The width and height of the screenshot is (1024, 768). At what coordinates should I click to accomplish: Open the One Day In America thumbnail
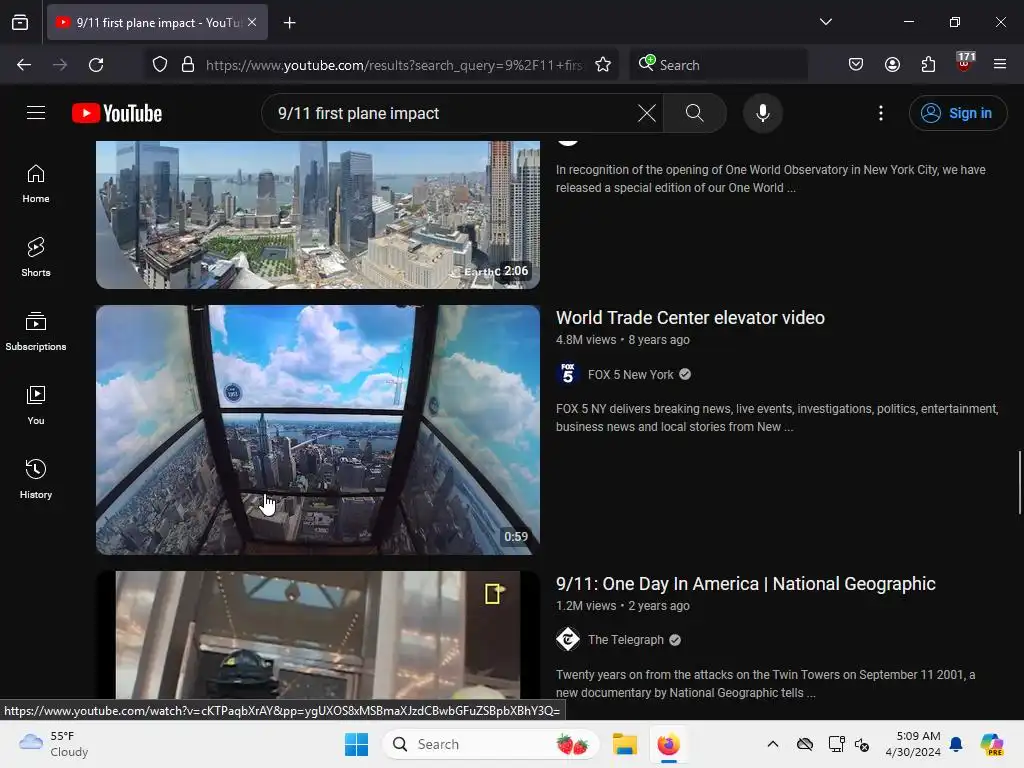point(318,635)
